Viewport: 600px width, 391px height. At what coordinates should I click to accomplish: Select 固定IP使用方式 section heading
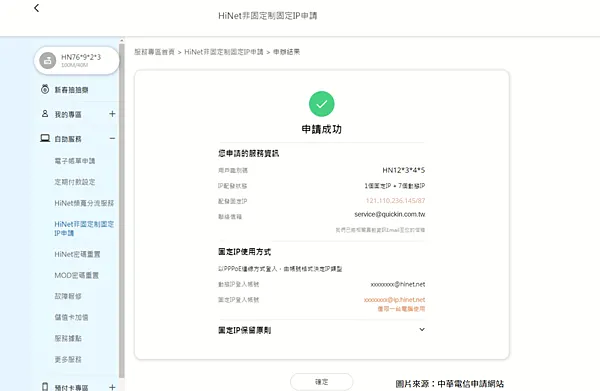(x=245, y=252)
